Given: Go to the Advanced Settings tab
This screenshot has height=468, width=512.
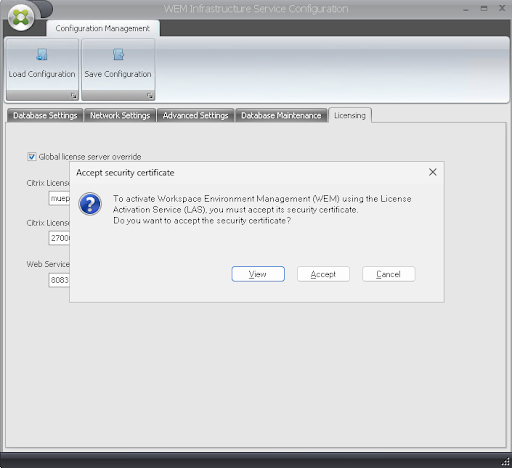Looking at the screenshot, I should point(195,115).
